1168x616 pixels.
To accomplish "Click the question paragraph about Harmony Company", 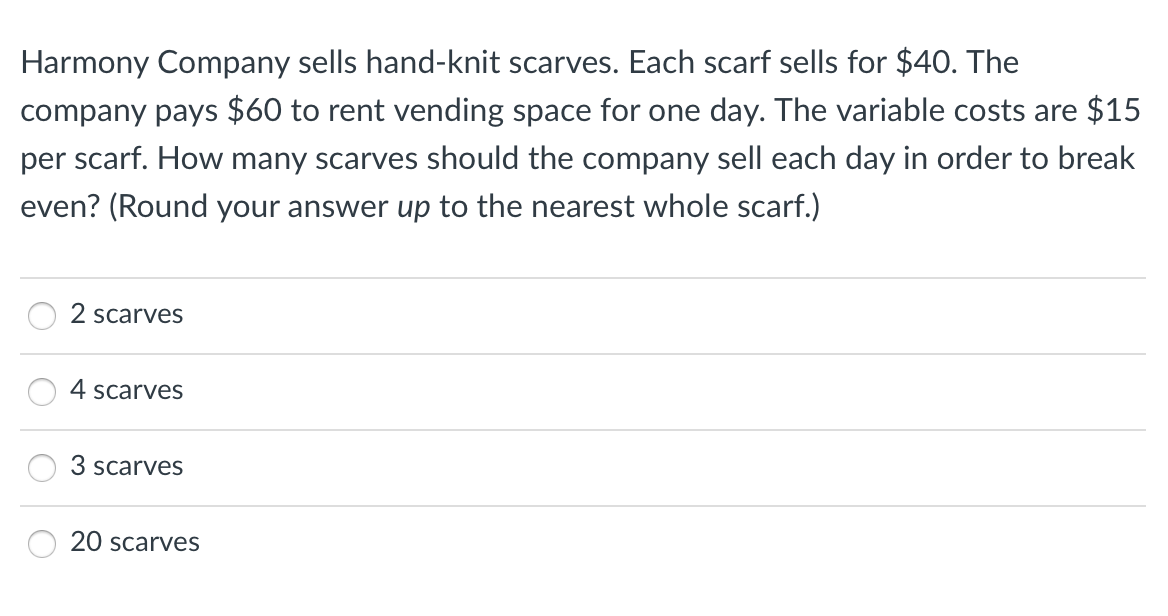I will point(580,134).
